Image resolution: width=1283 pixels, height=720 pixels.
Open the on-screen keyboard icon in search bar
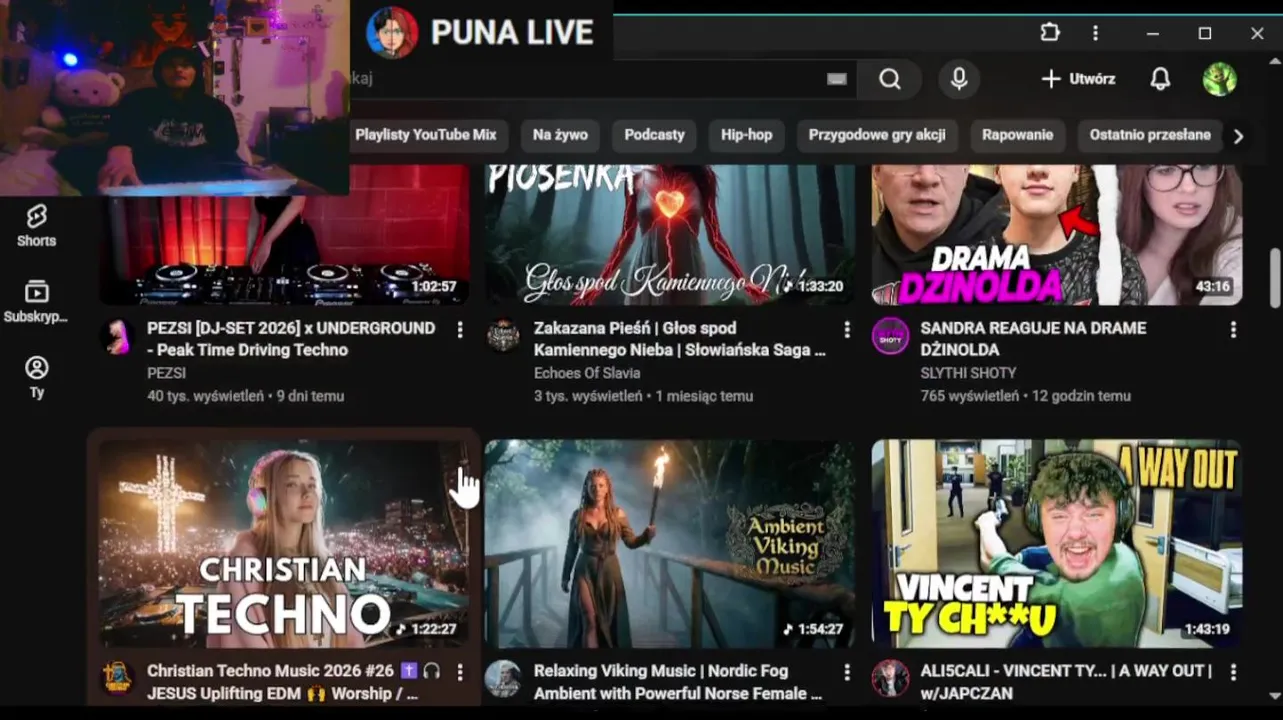tap(837, 79)
